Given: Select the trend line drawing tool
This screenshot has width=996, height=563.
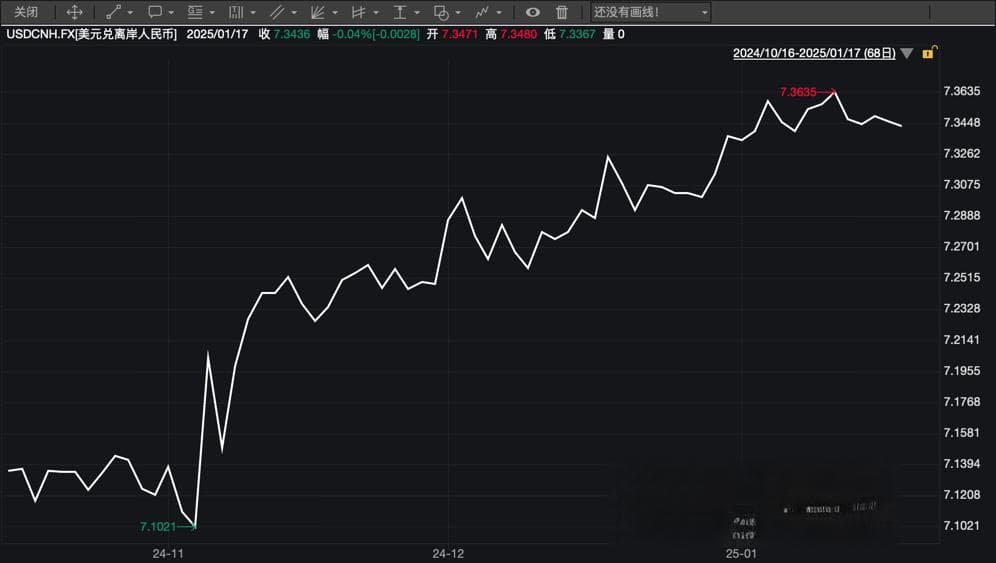Looking at the screenshot, I should tap(114, 12).
